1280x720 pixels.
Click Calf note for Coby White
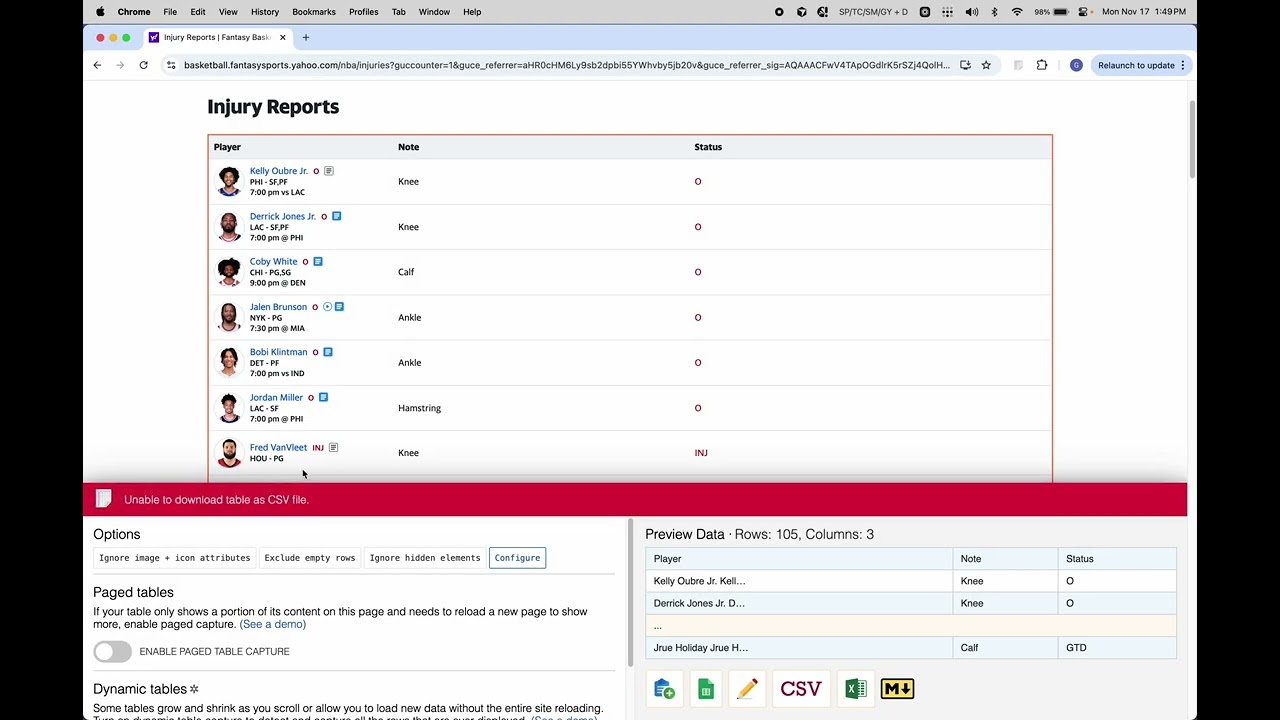406,272
